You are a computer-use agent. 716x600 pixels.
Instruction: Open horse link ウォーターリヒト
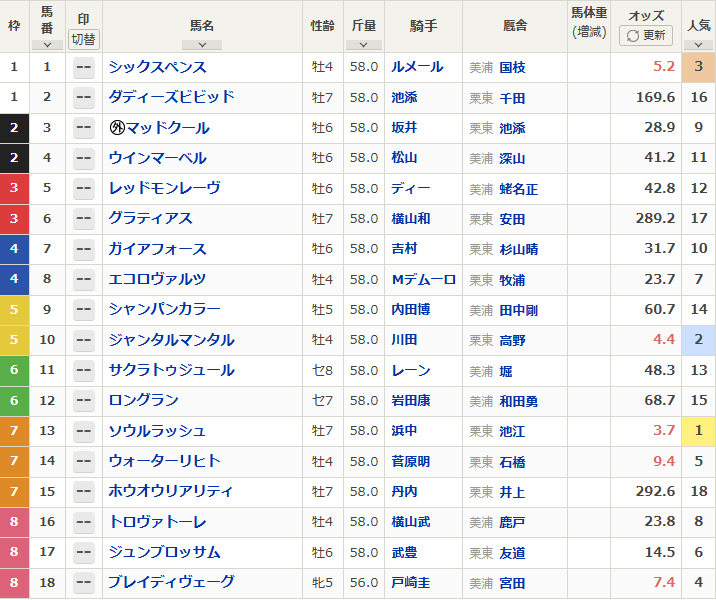[164, 461]
